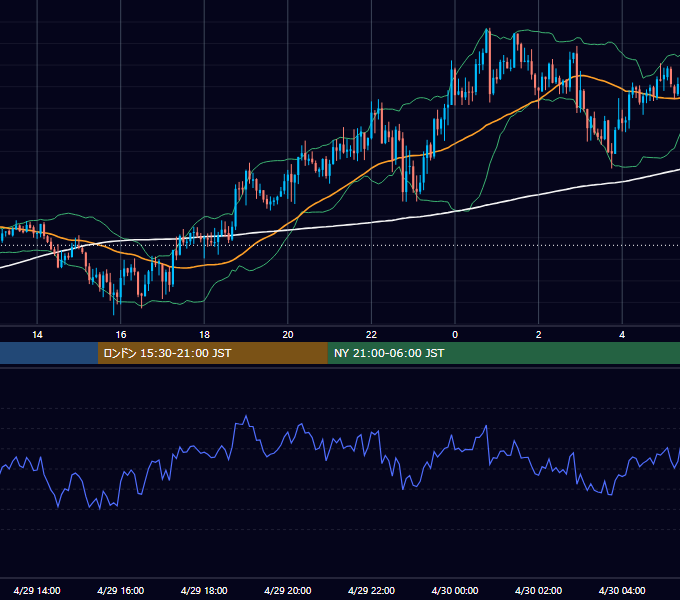The width and height of the screenshot is (680, 600).
Task: Click the 4/30 02:00 date label
Action: click(x=538, y=590)
